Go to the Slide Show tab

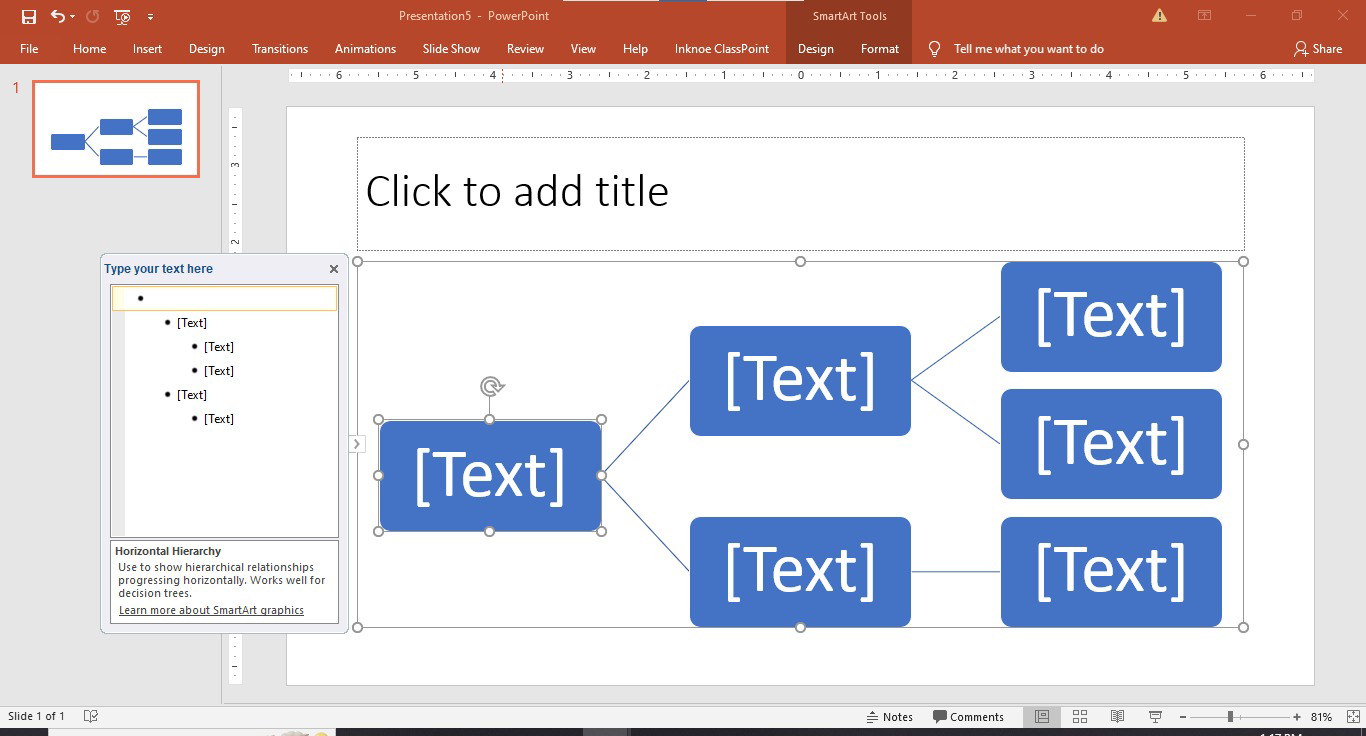[x=451, y=48]
